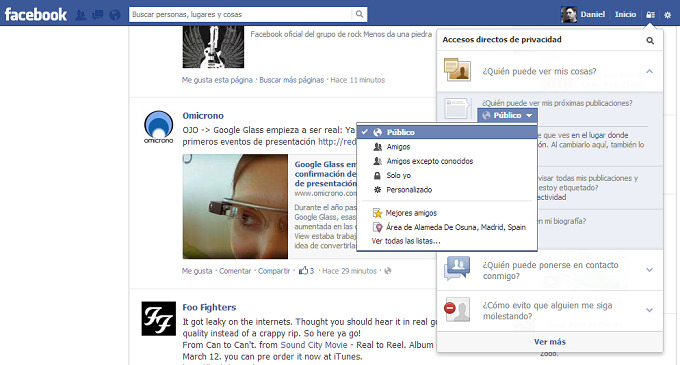Open the Omicrono page name link

pos(203,116)
